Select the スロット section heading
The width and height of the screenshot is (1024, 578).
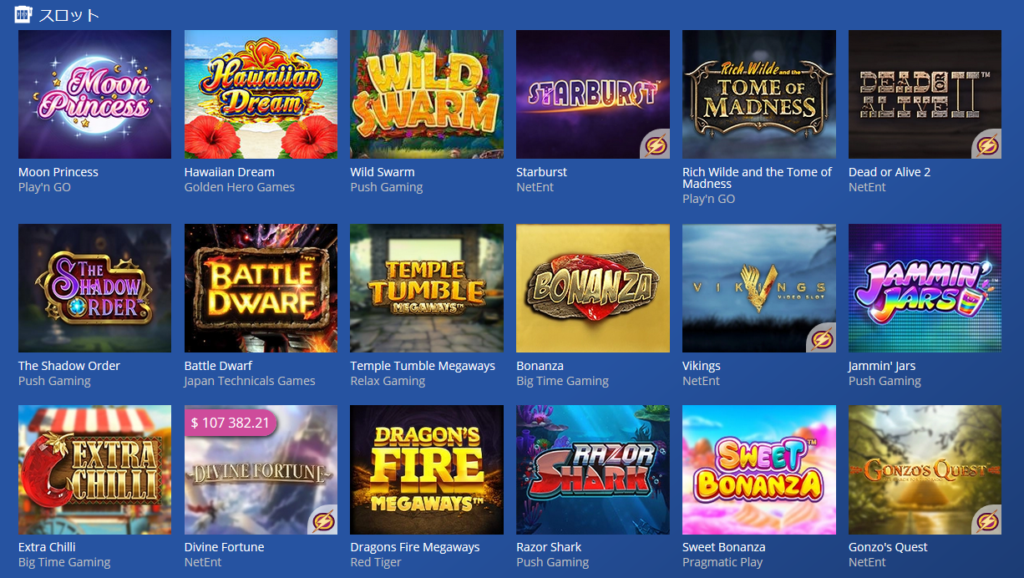pyautogui.click(x=69, y=14)
